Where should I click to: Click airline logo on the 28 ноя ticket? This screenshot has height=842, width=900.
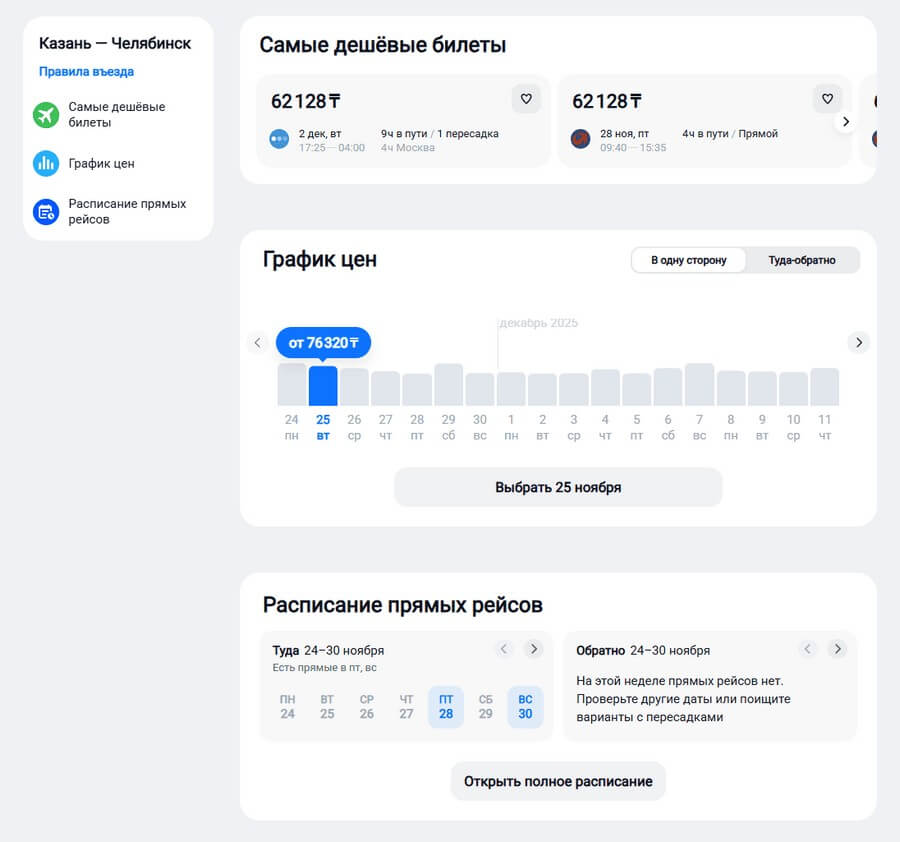580,139
